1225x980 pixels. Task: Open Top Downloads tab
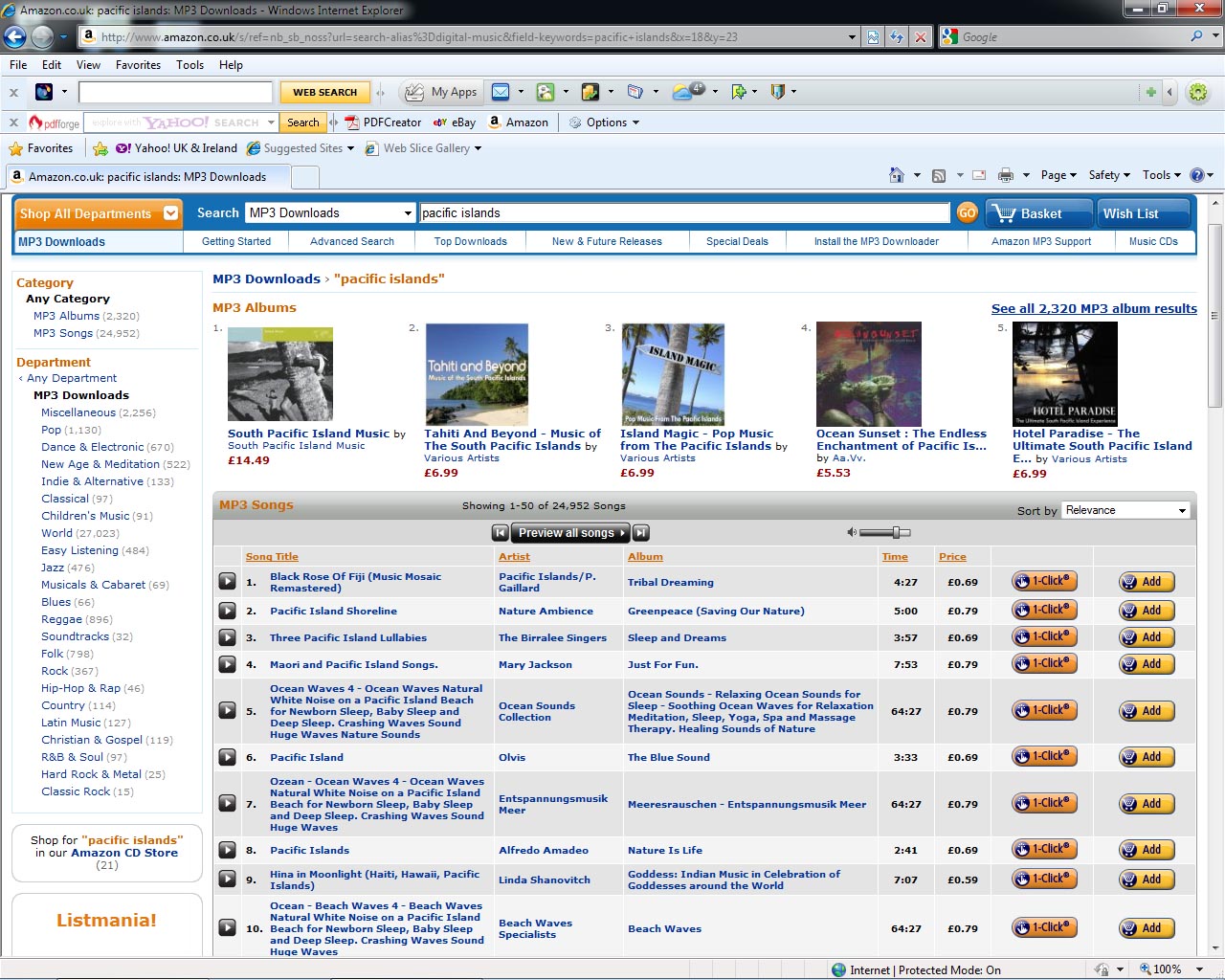pyautogui.click(x=471, y=241)
